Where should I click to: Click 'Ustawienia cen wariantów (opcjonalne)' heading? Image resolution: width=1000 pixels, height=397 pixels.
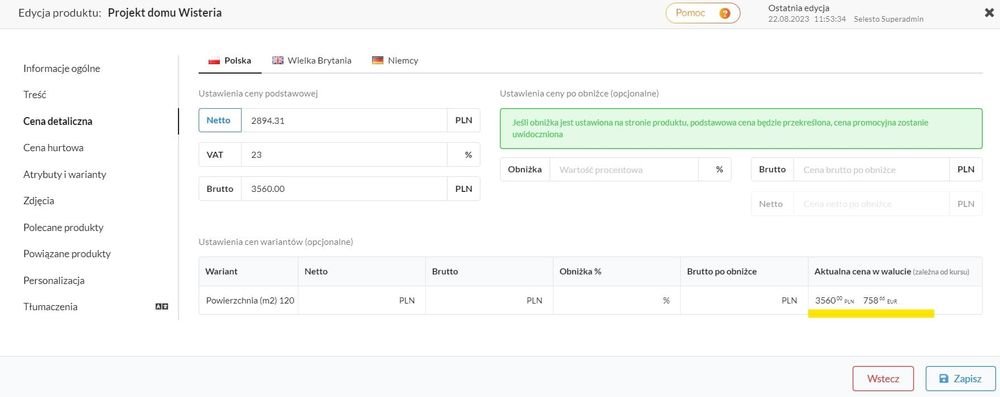(x=276, y=242)
